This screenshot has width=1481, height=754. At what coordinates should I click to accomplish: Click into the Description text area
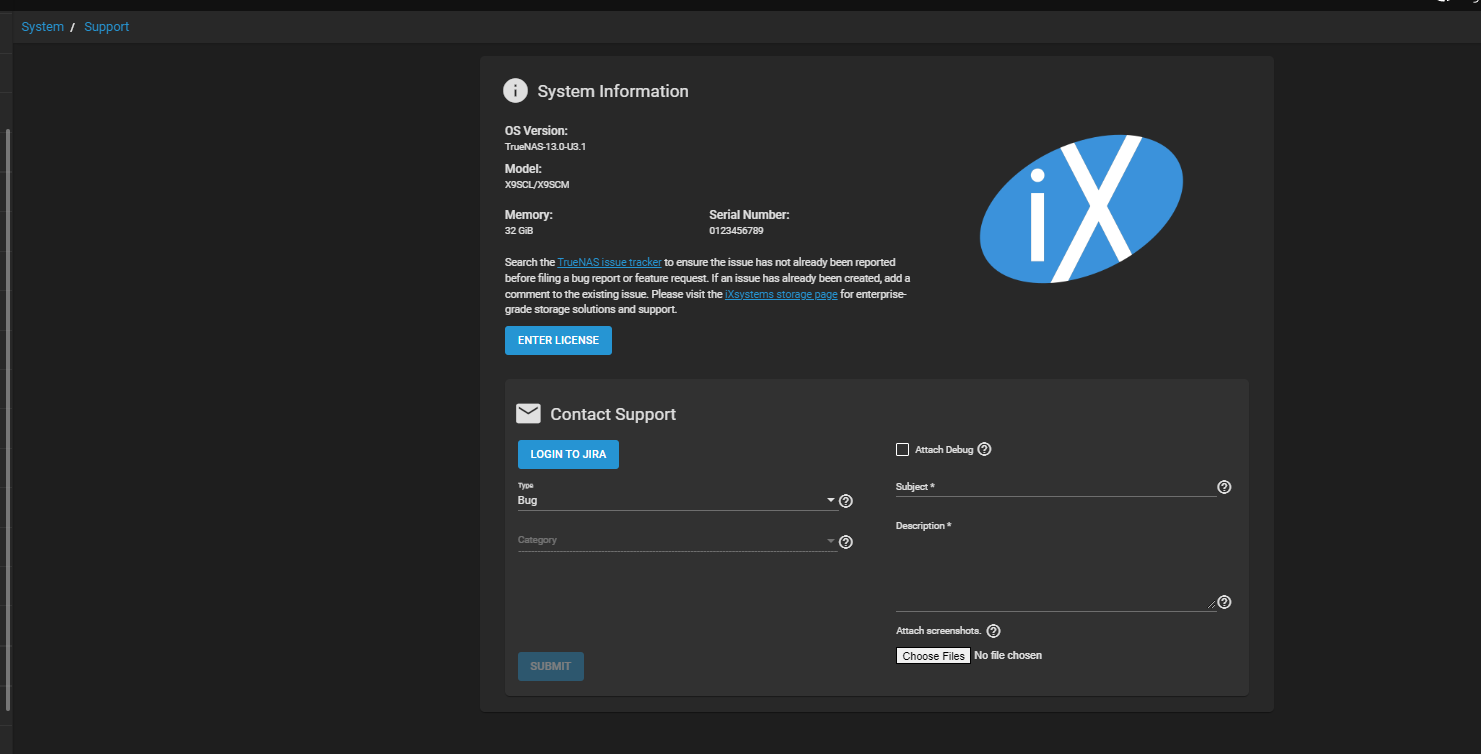(1056, 571)
